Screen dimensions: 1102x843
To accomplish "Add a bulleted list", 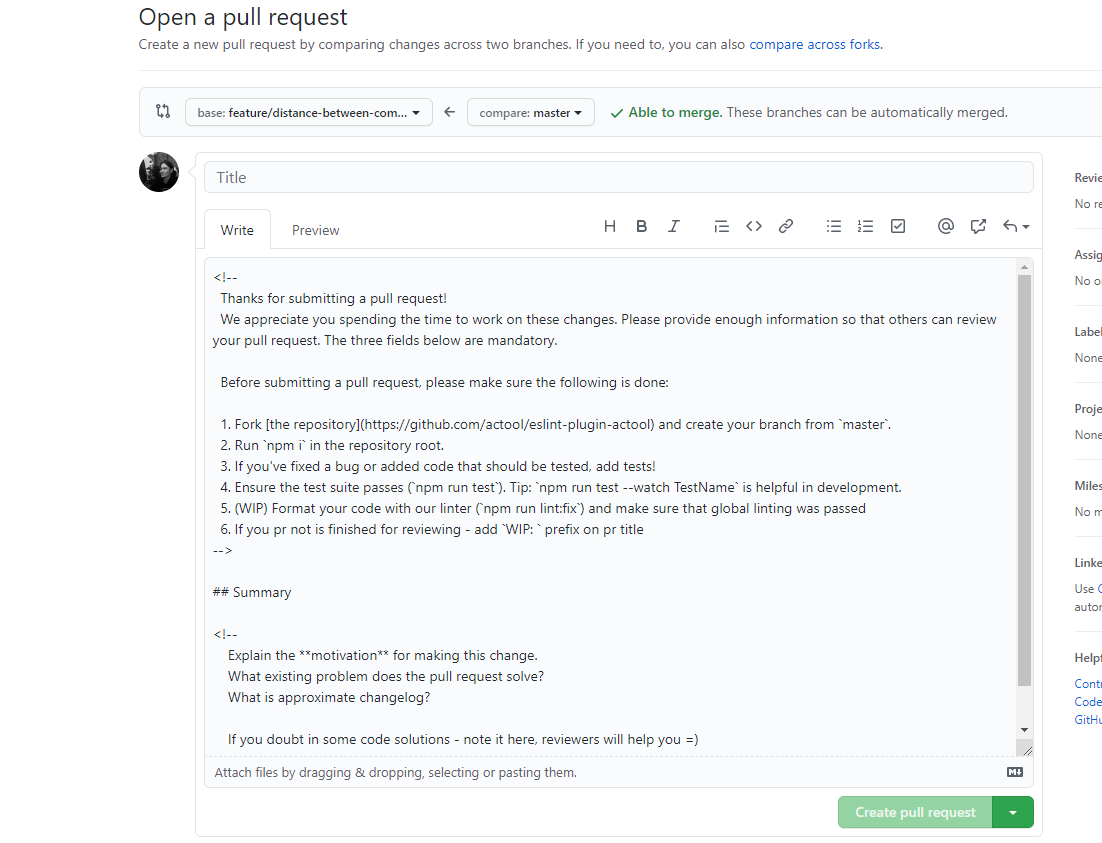I will [x=833, y=226].
